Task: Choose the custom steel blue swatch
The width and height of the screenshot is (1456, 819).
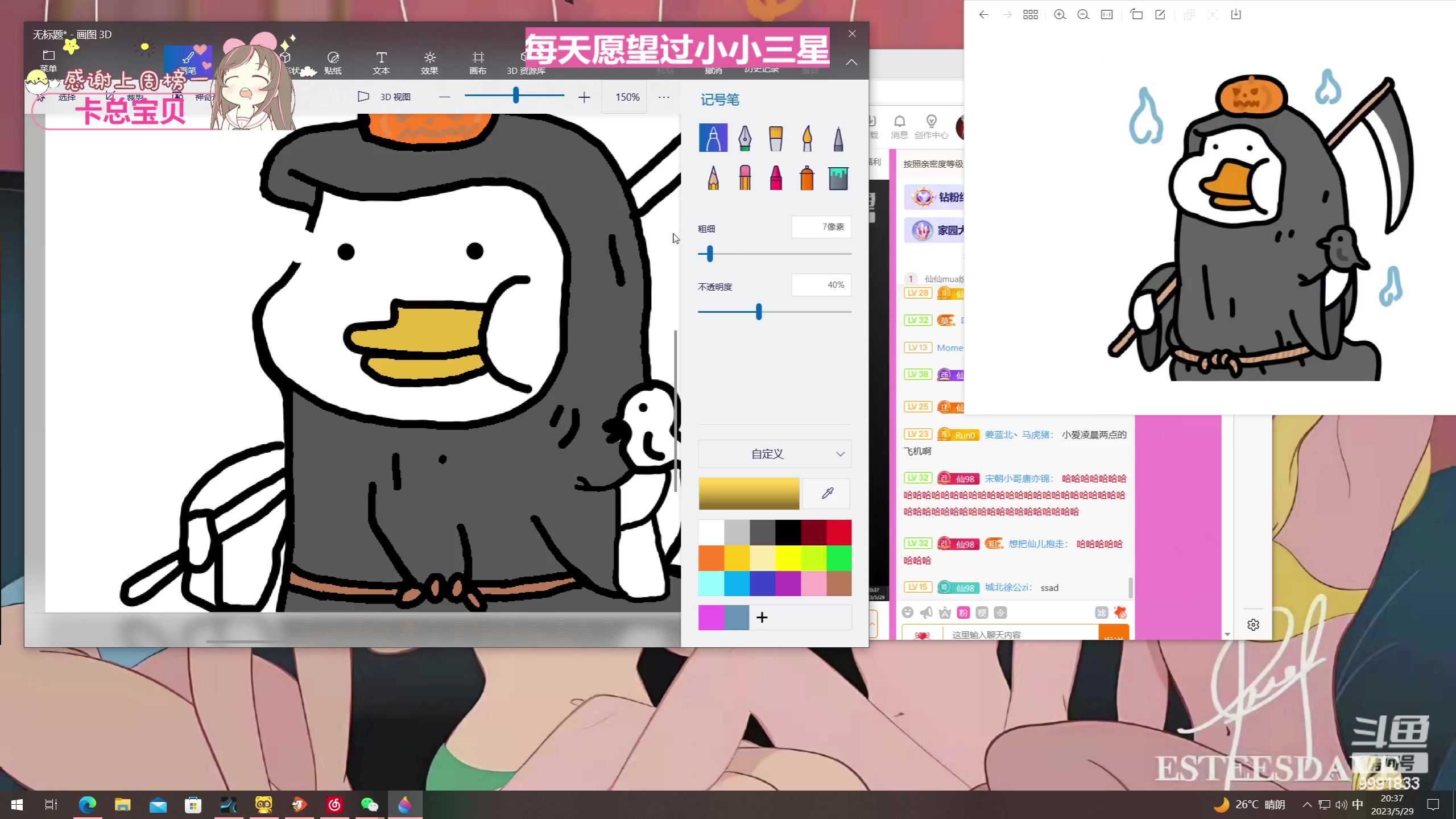Action: 737,618
